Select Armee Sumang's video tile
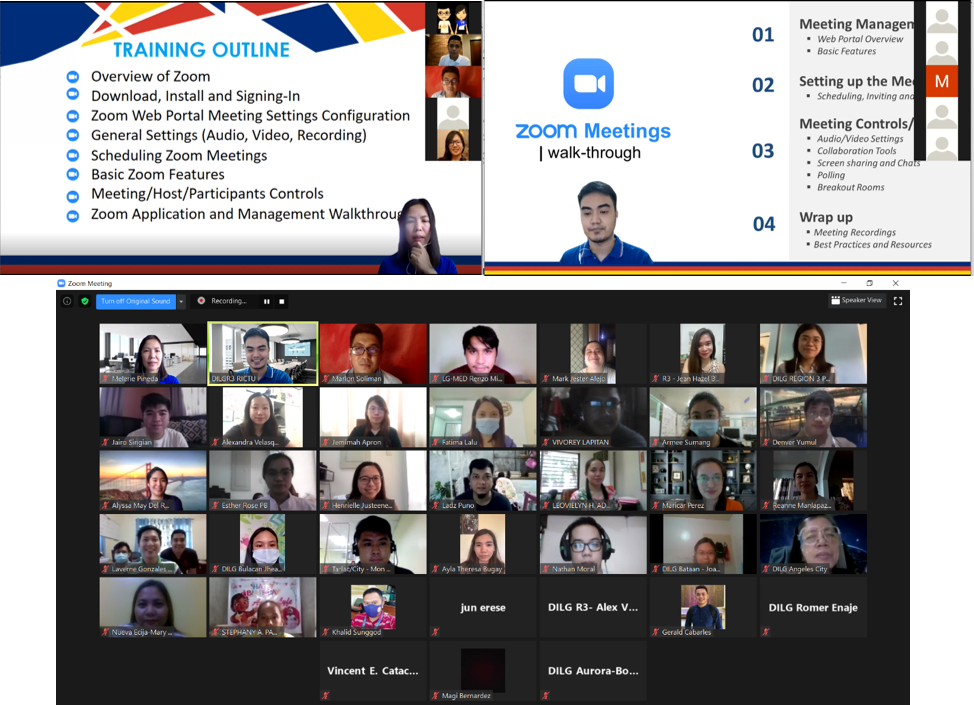The width and height of the screenshot is (974, 705). pos(703,417)
